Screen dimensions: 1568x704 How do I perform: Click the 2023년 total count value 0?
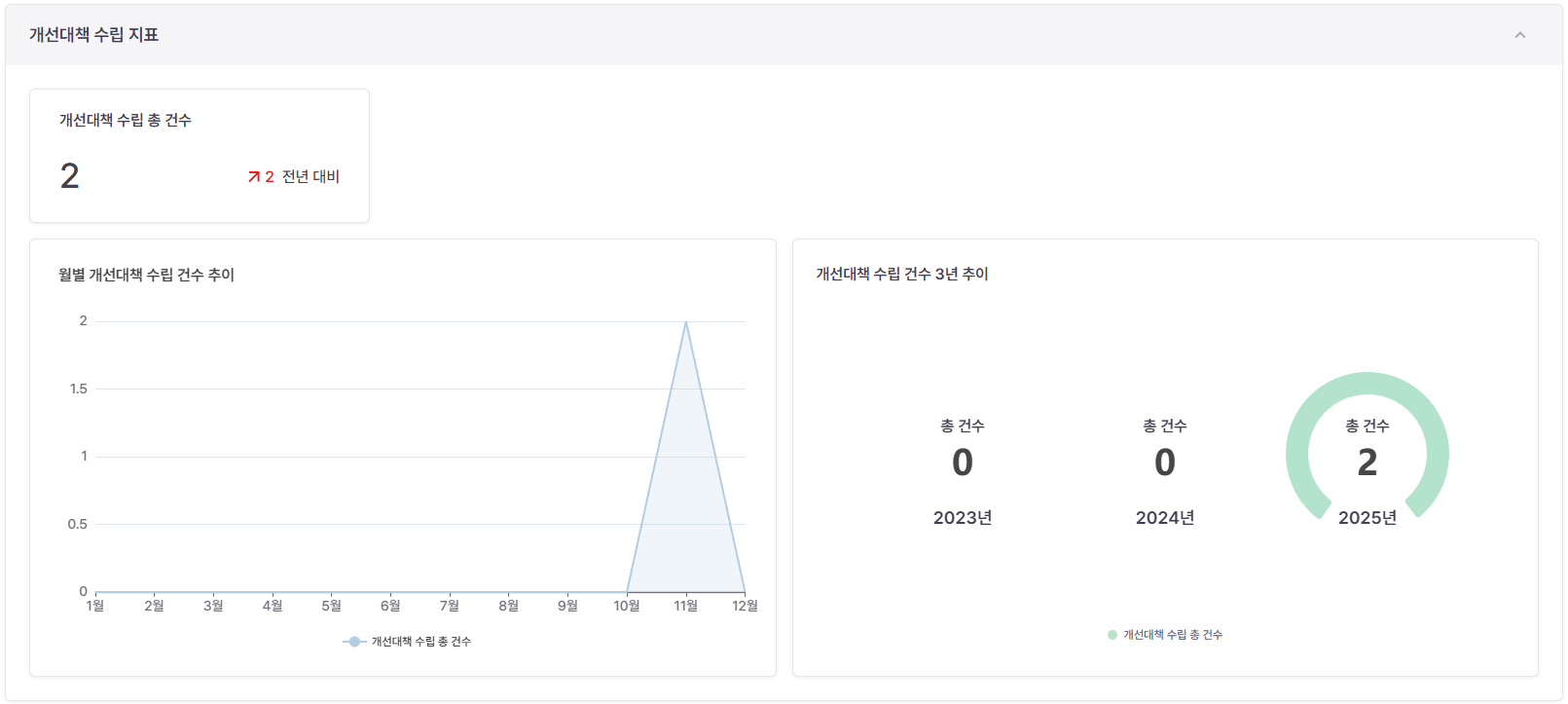tap(962, 463)
